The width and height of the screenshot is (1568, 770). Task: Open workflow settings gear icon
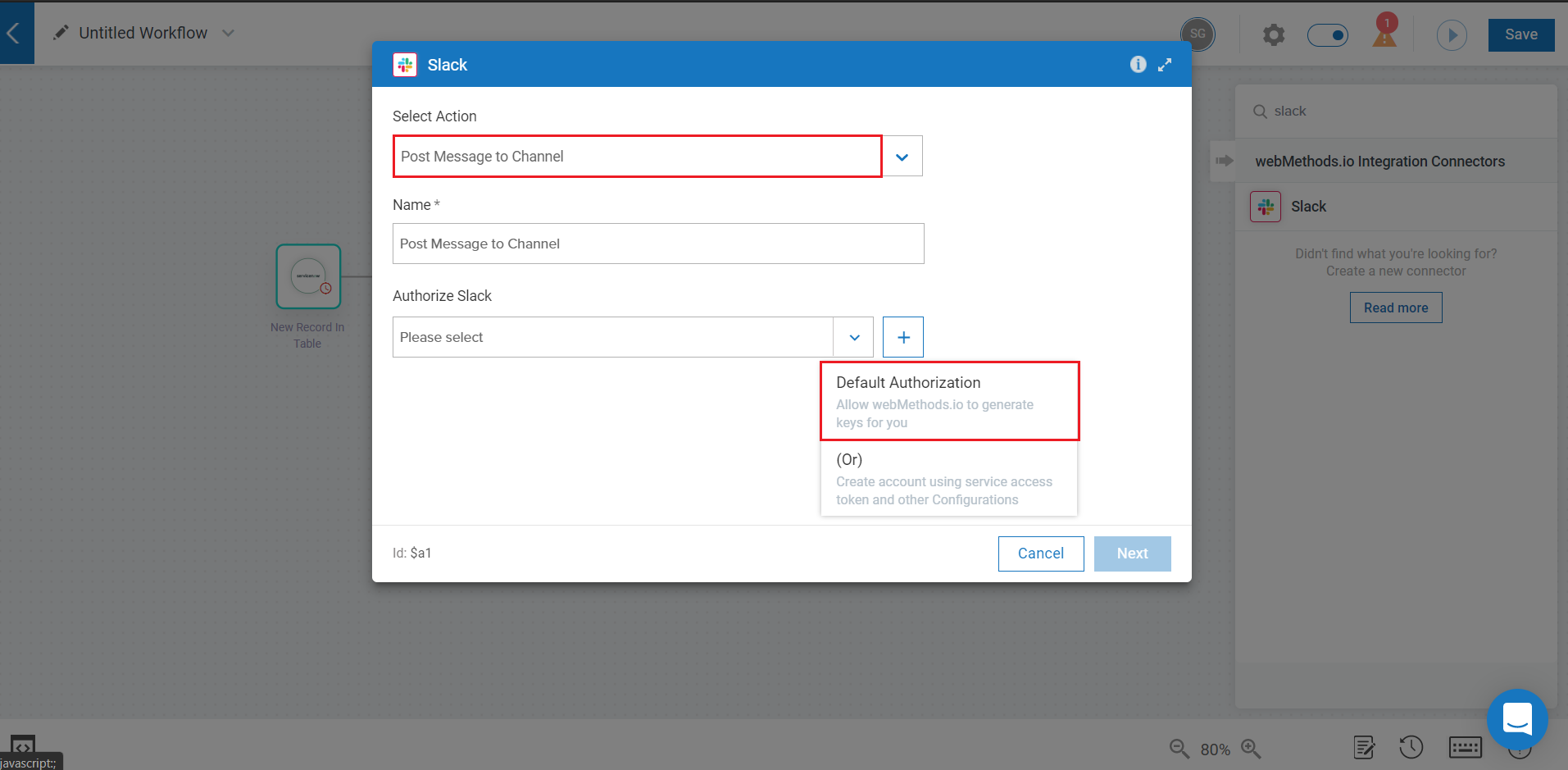click(1273, 35)
